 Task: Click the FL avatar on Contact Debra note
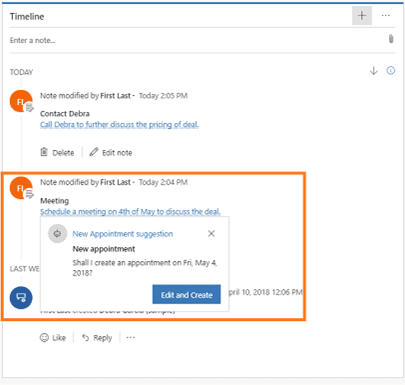tap(21, 101)
